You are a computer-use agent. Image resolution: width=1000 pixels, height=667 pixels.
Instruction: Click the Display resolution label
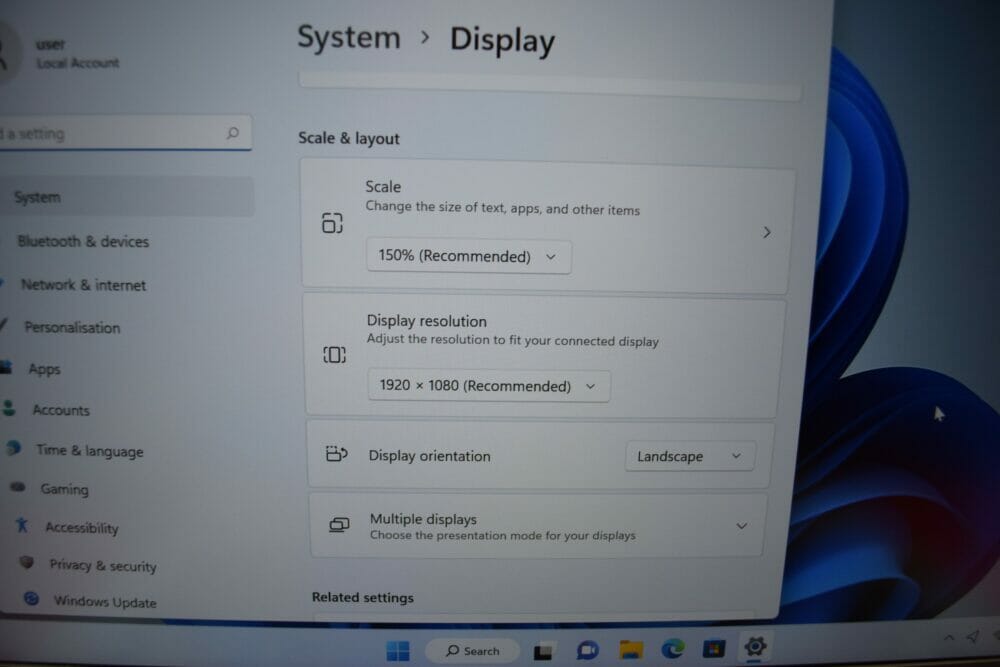[x=427, y=321]
